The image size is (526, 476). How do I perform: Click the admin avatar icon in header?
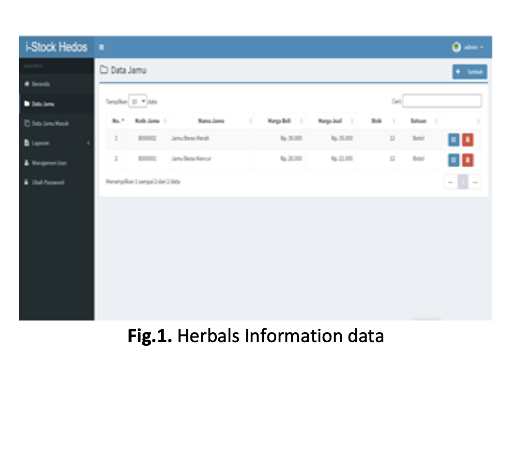point(456,47)
